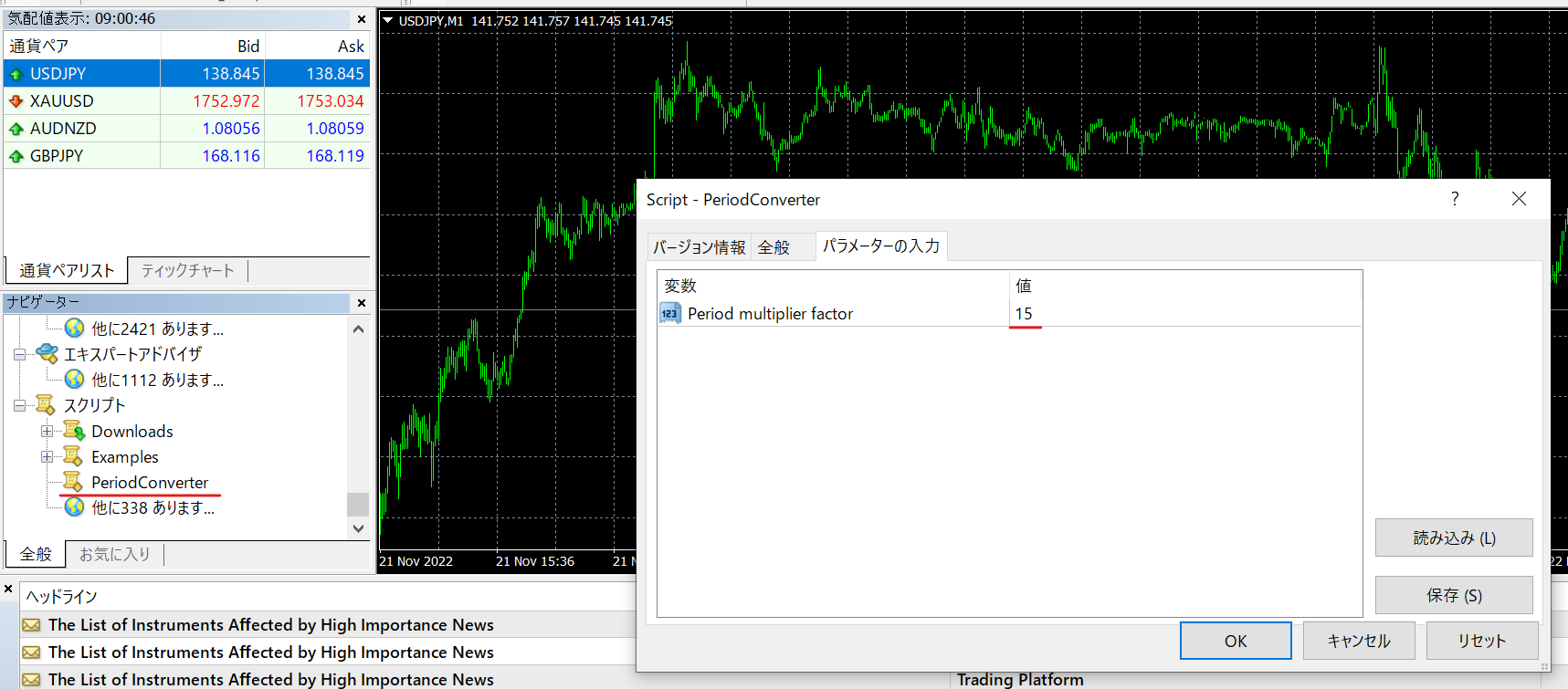Switch to the ティックチャート tab
1568x689 pixels.
click(187, 270)
